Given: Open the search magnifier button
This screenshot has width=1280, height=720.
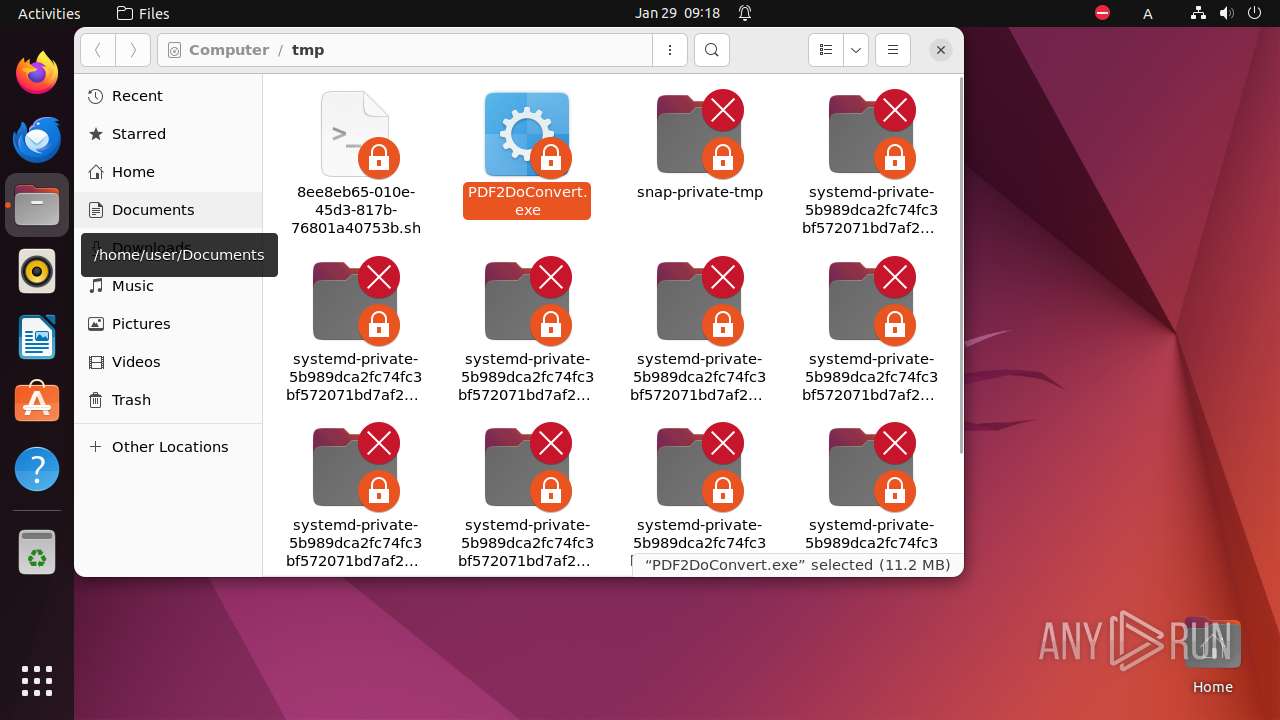Looking at the screenshot, I should [x=711, y=50].
